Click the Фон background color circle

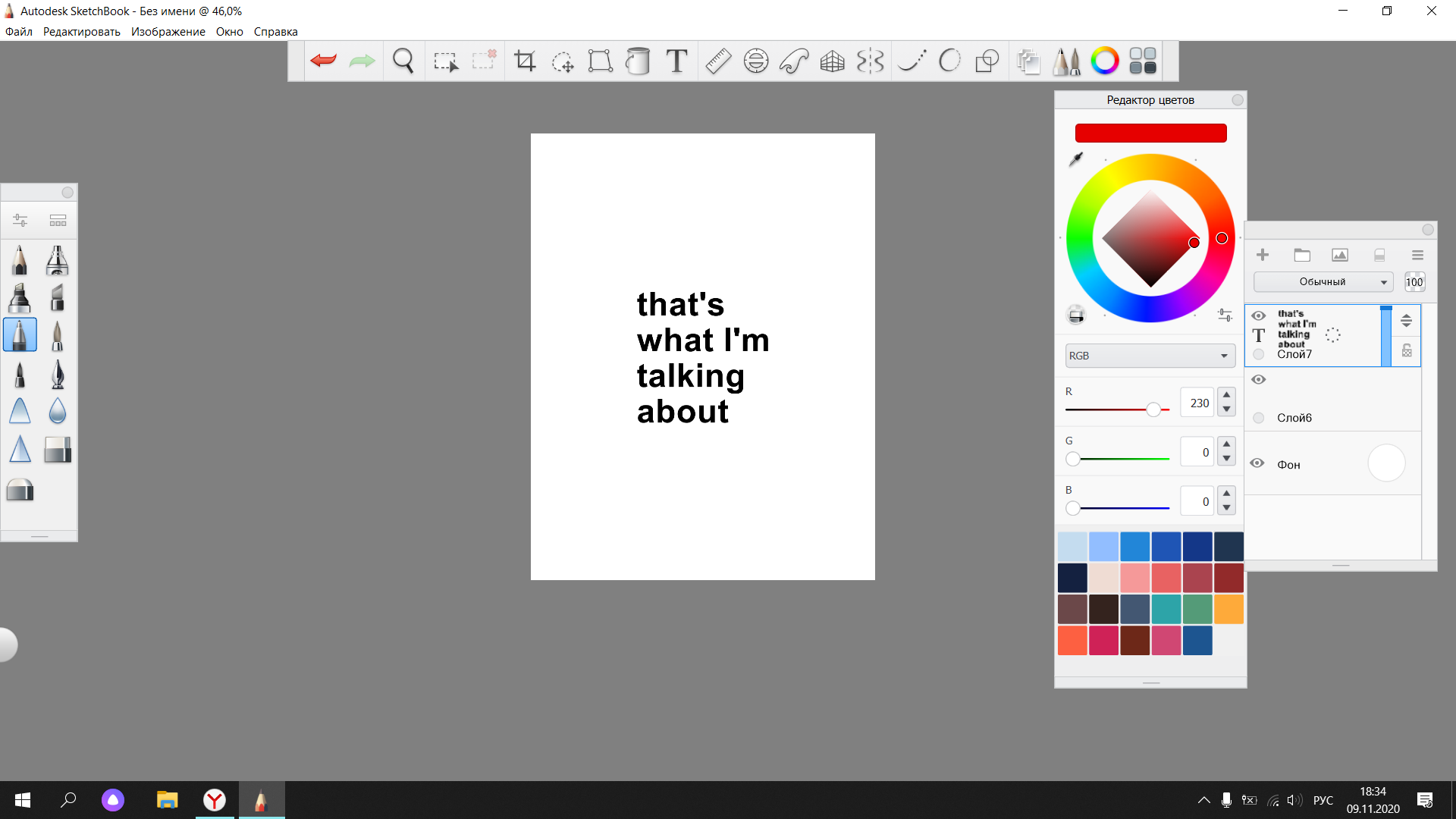(x=1386, y=463)
